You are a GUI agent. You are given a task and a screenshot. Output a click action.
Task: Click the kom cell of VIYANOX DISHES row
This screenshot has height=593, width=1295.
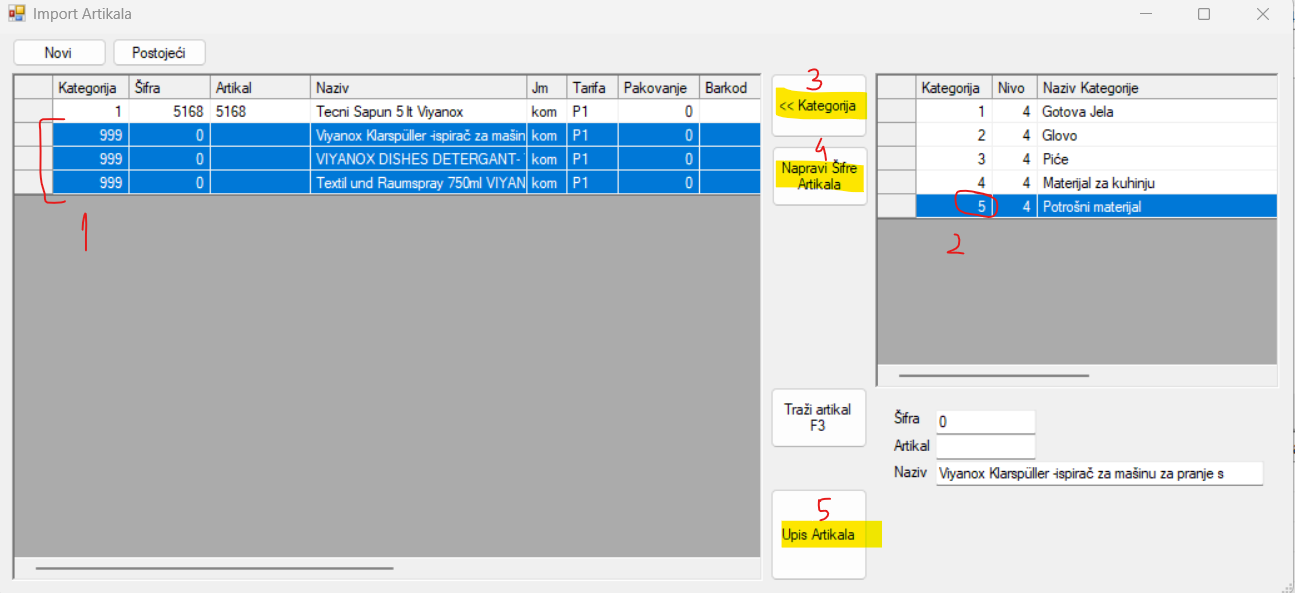pyautogui.click(x=547, y=159)
